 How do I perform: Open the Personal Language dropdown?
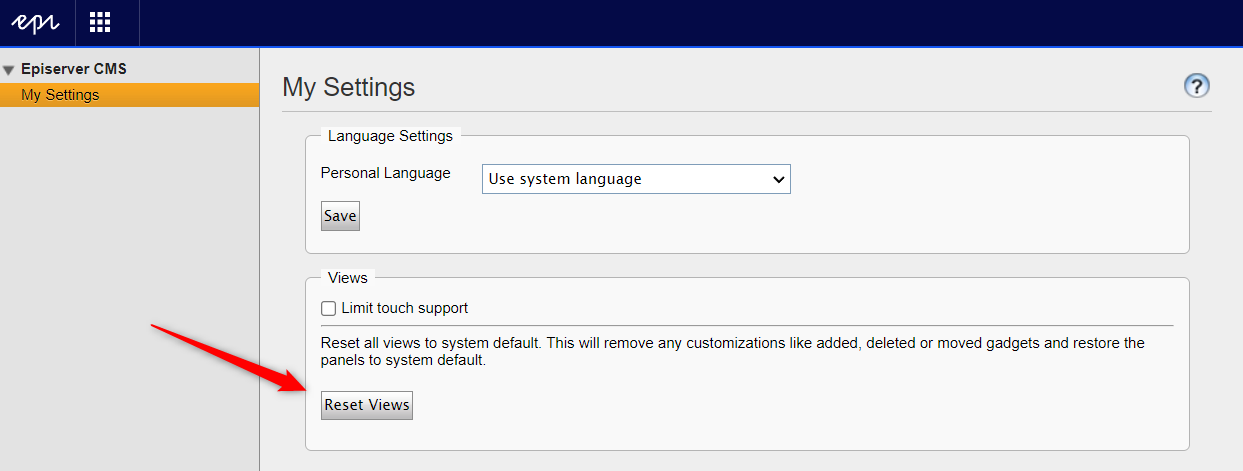pos(635,179)
